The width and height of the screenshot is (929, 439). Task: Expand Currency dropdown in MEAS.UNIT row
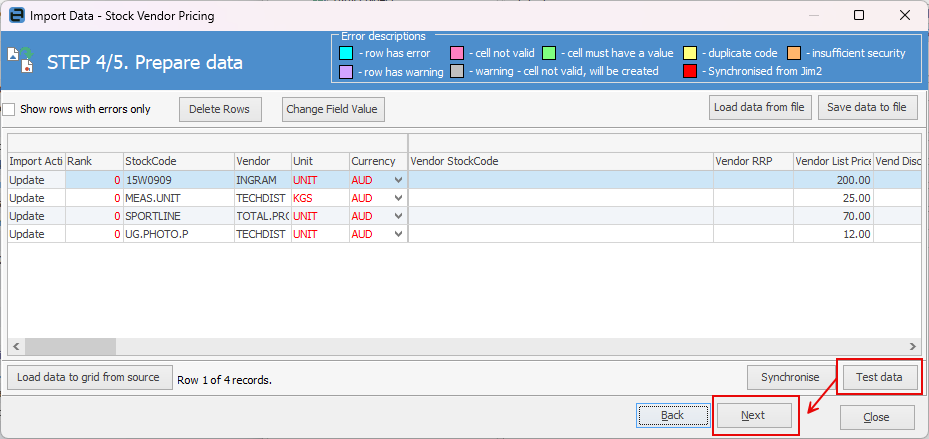[400, 198]
